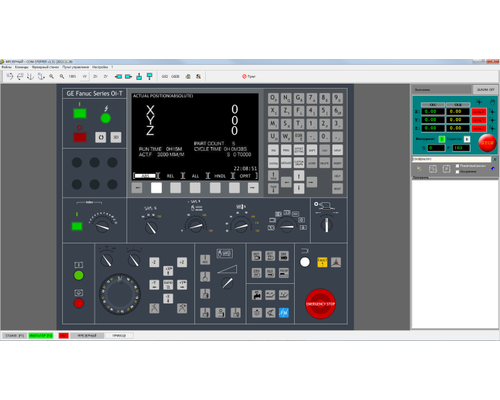Click the soft key under HNDL
Image resolution: width=500 pixels, height=400 pixels.
[215, 188]
